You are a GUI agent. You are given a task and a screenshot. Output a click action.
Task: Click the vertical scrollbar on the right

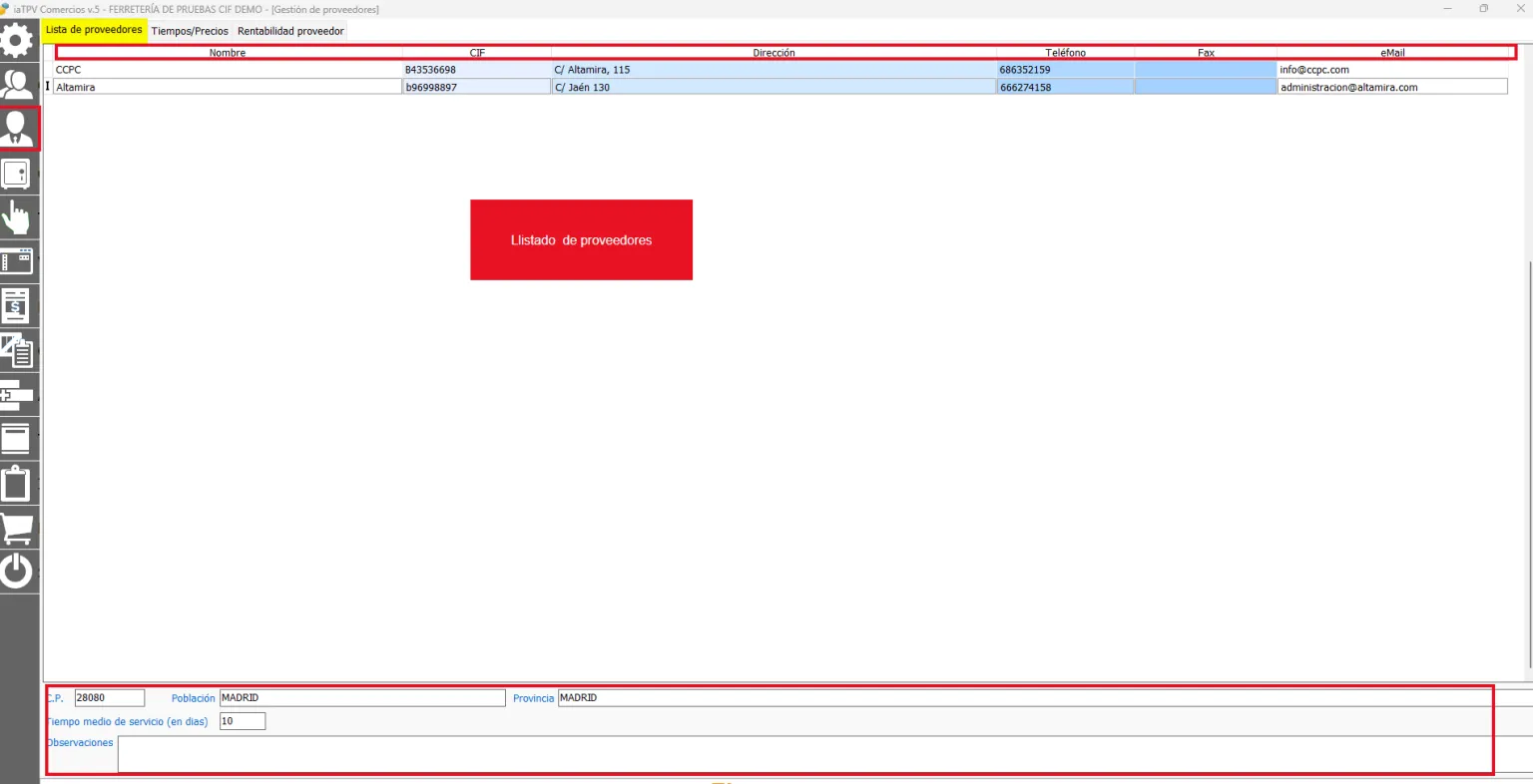[1529, 464]
